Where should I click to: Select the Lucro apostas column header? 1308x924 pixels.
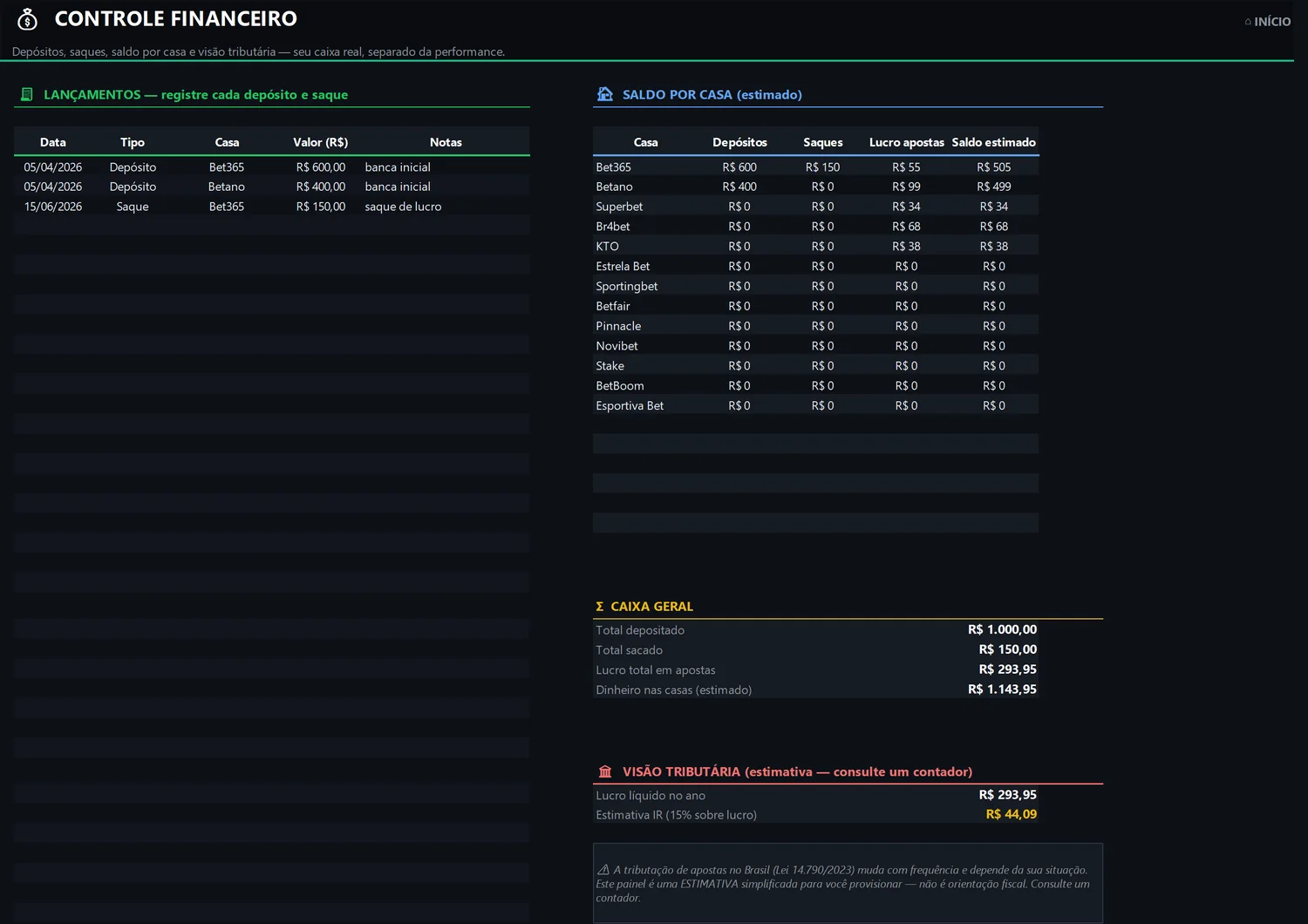coord(906,142)
